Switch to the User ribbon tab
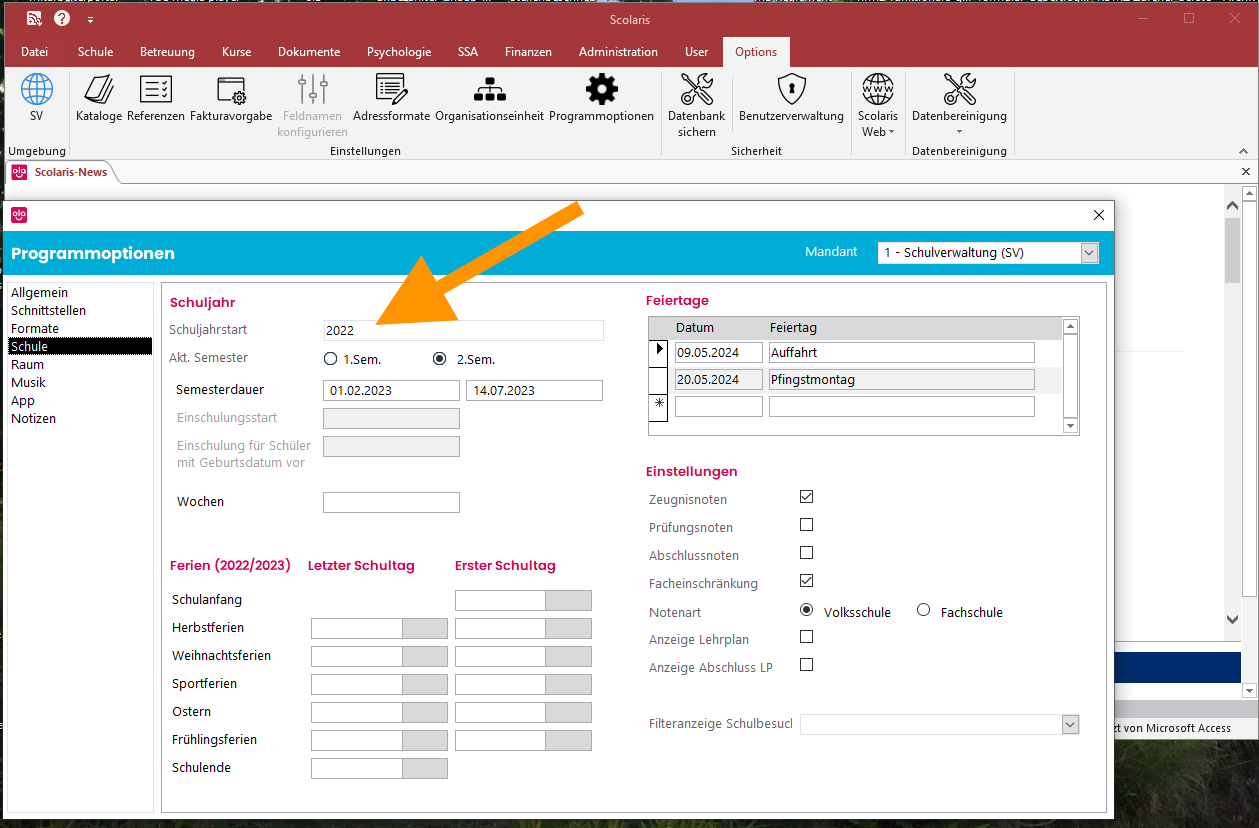Screen dimensions: 1259x828 (x=696, y=52)
